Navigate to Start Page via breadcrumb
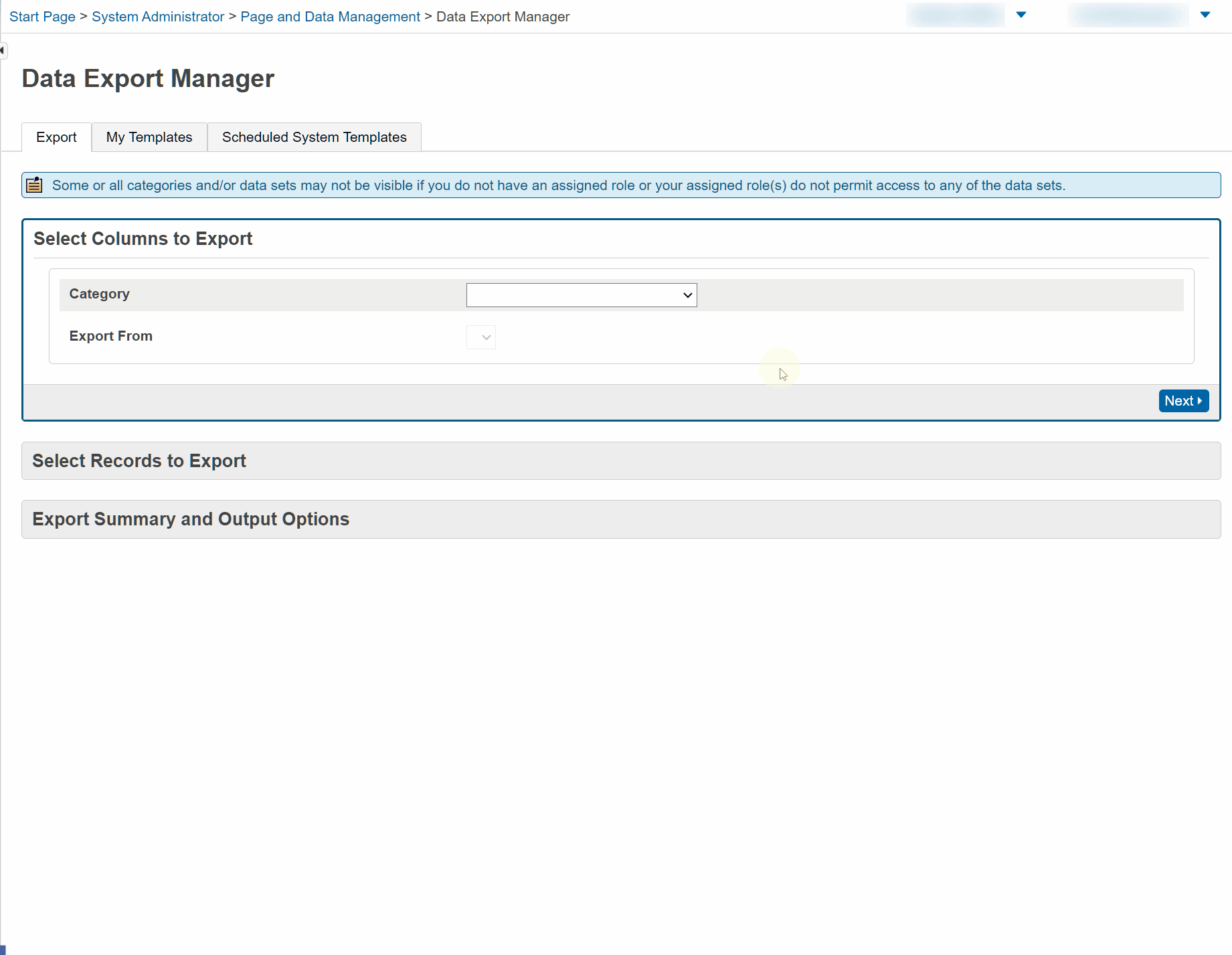The width and height of the screenshot is (1232, 955). coord(42,16)
